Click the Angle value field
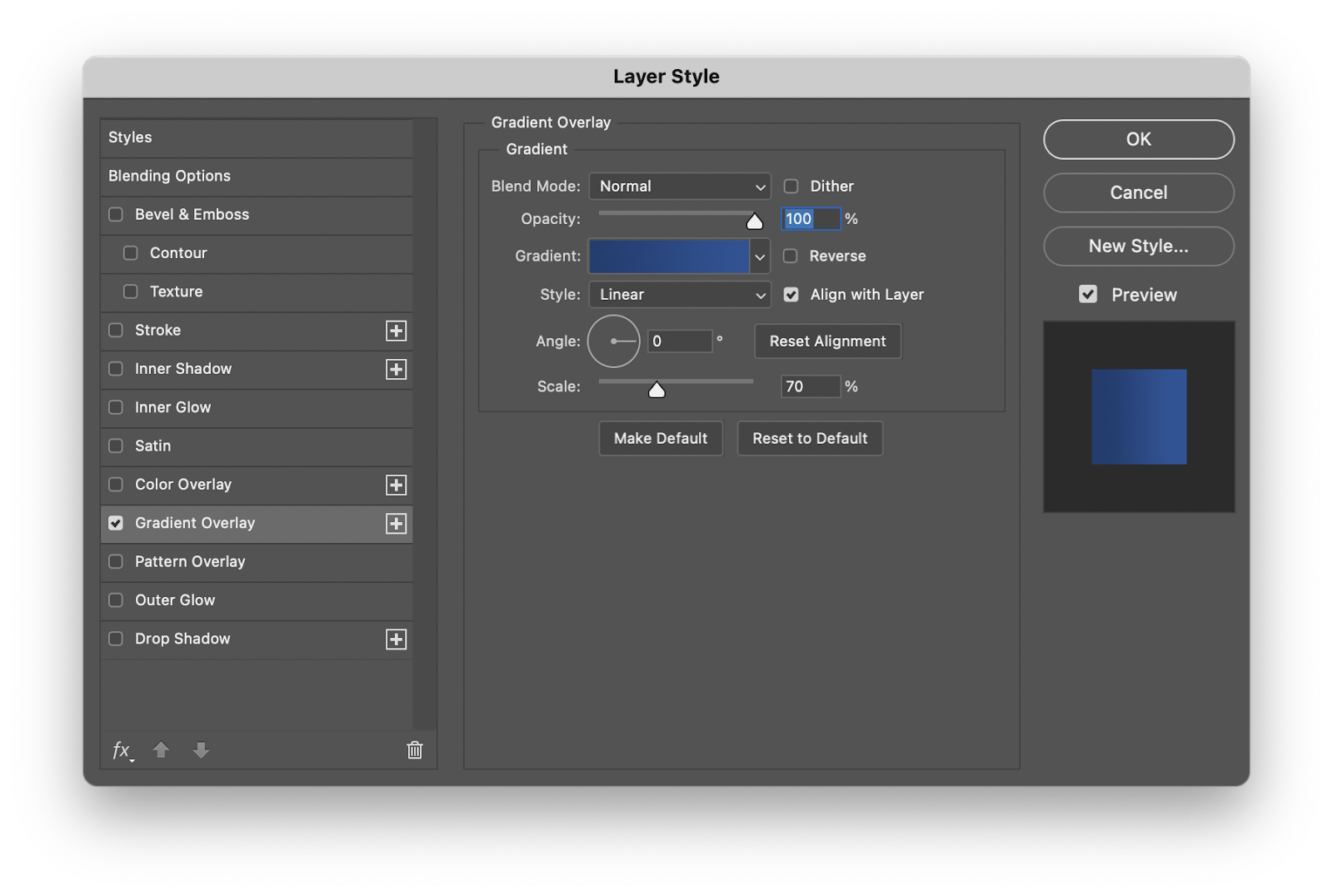Screen dimensions: 1333x896 click(x=680, y=341)
